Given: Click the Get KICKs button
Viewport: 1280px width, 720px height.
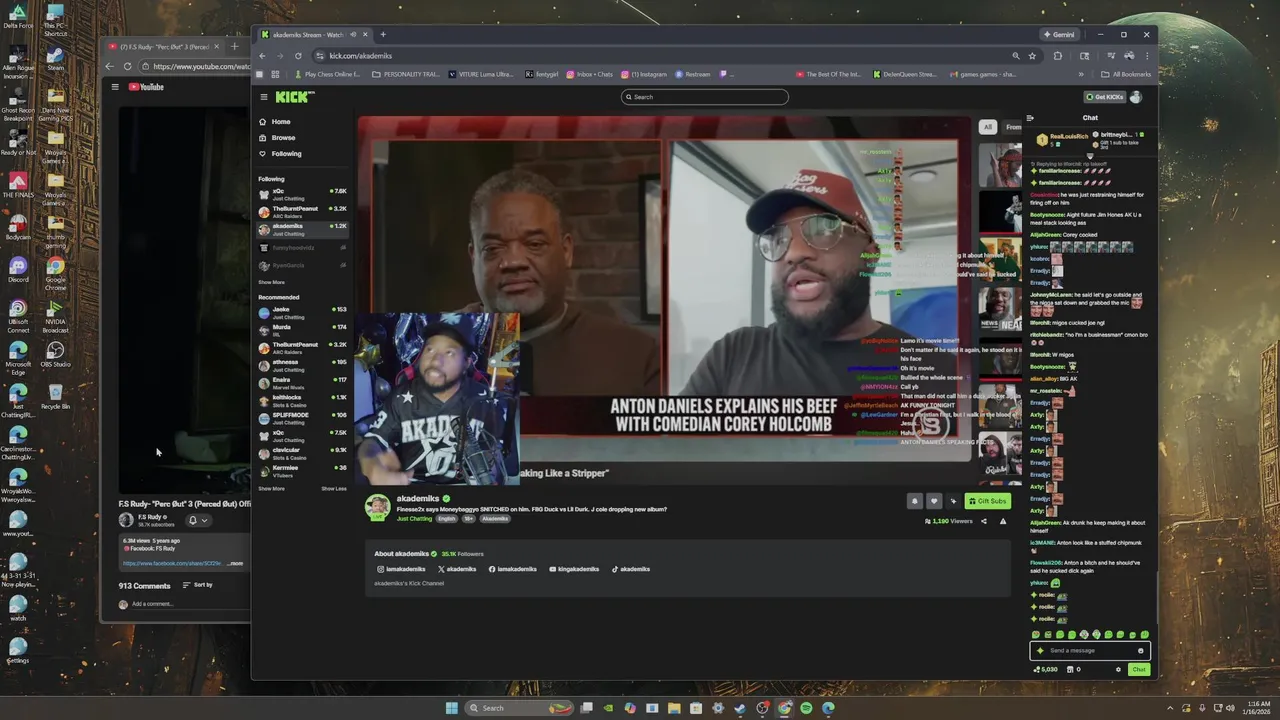Looking at the screenshot, I should click(1104, 97).
